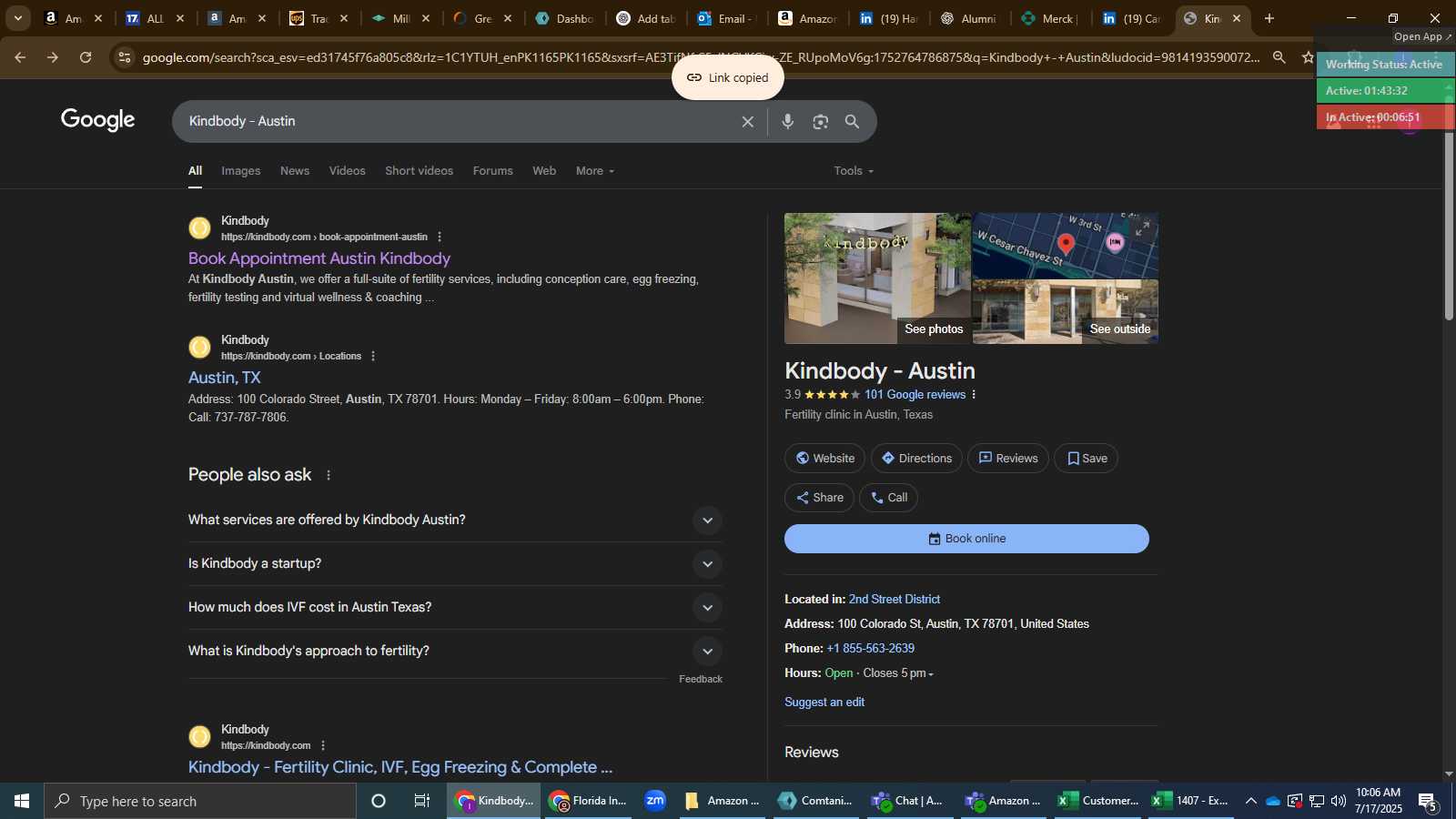Screen dimensions: 1456x819
Task: Switch to Forums results tab
Action: click(x=492, y=171)
